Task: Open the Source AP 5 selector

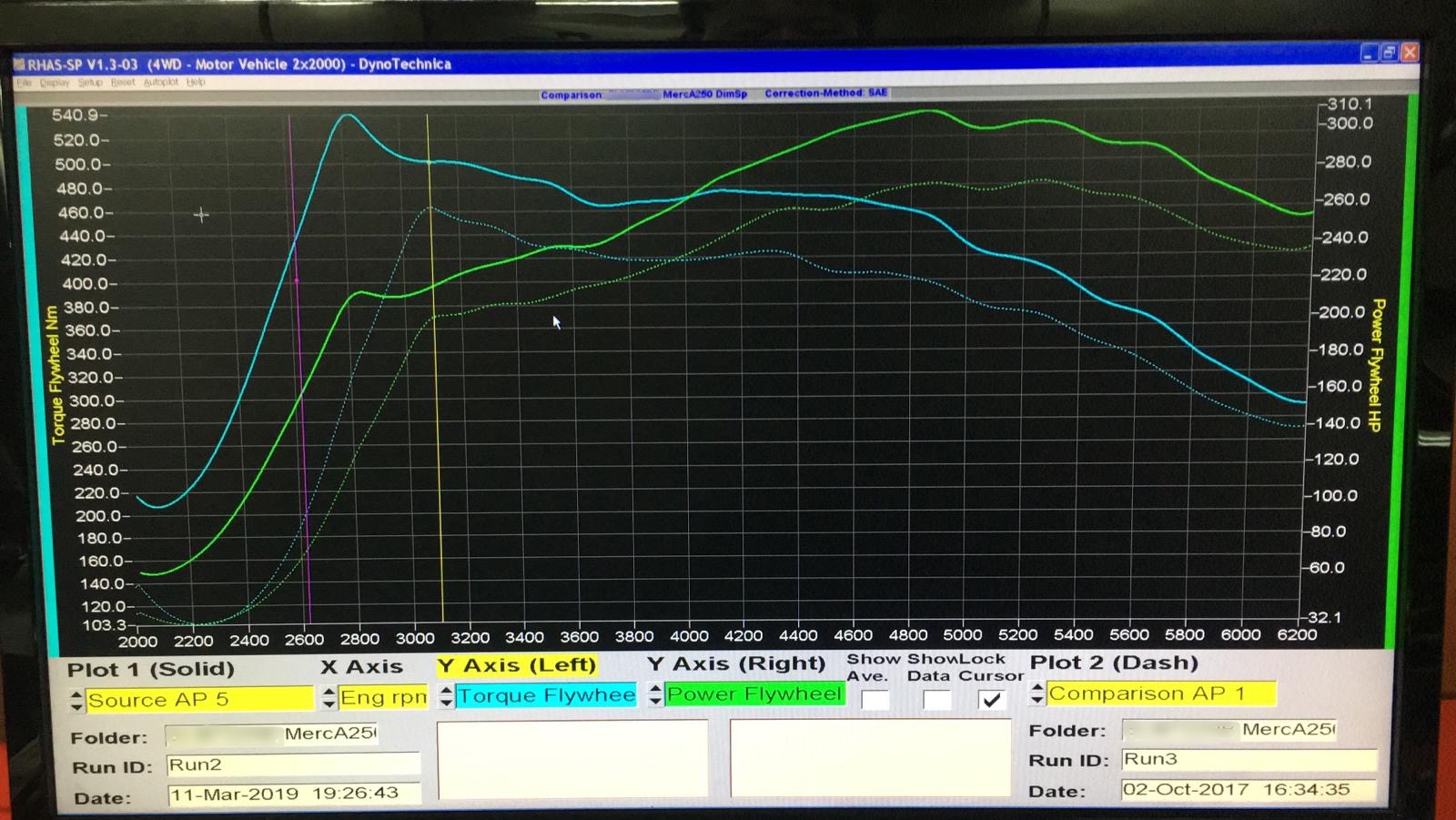Action: [x=199, y=700]
